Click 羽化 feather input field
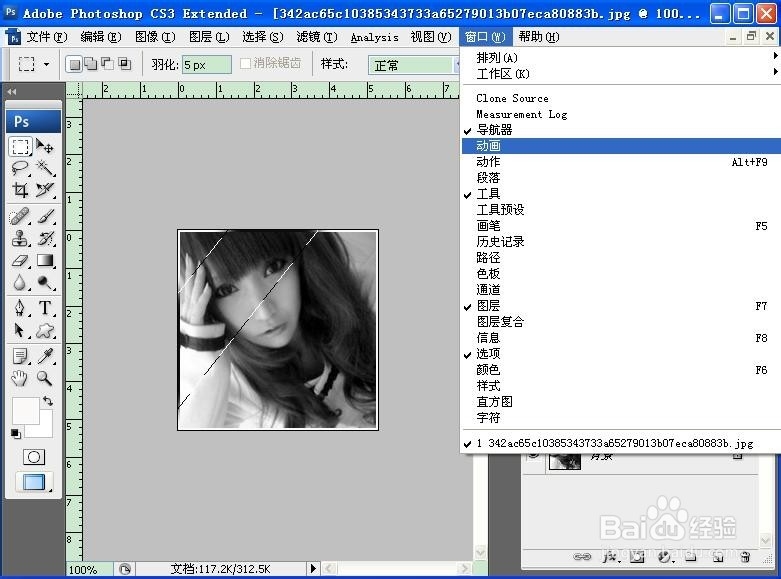 tap(207, 65)
